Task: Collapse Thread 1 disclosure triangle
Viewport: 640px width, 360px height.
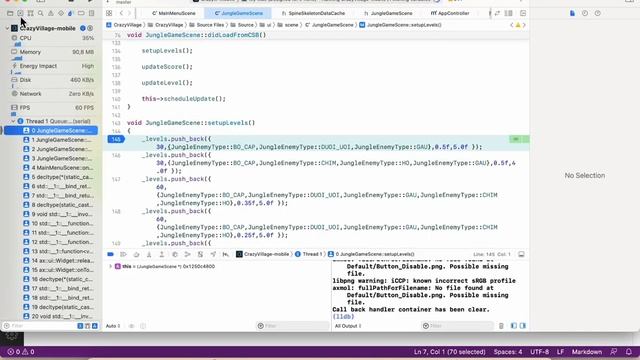Action: coord(13,121)
